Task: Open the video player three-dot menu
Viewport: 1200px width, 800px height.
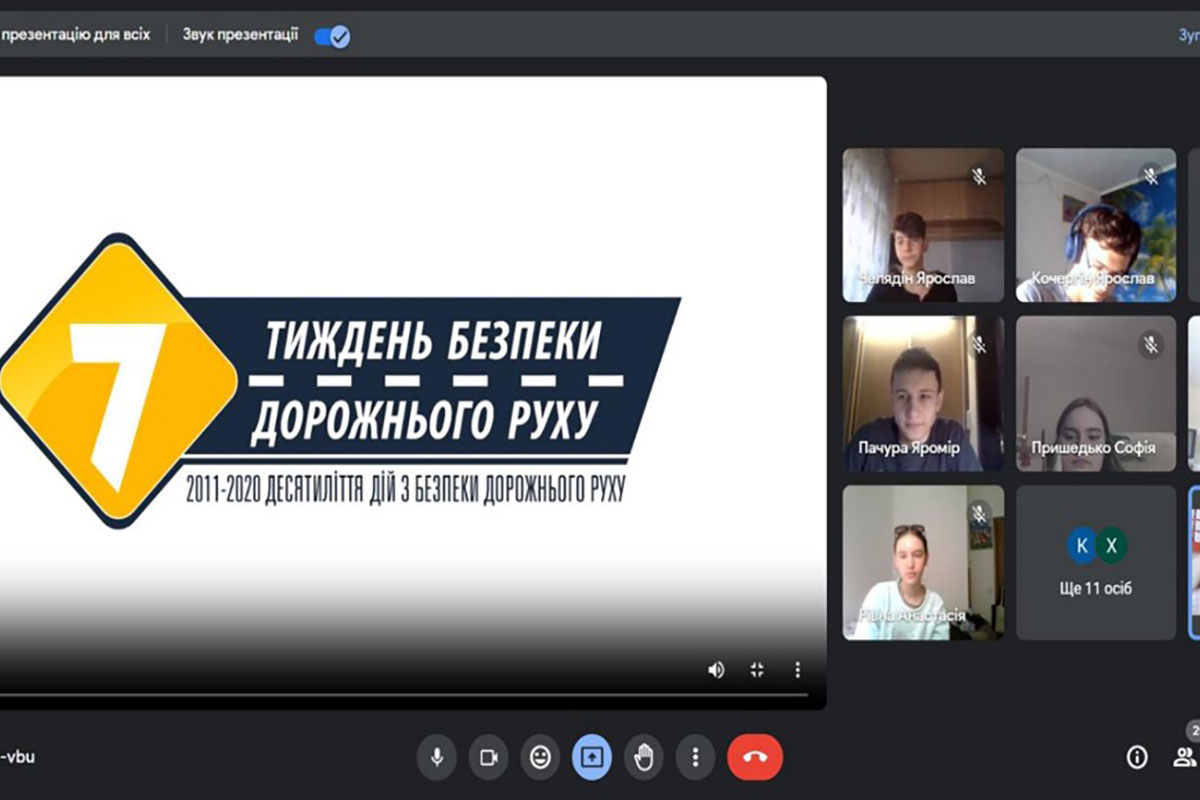Action: (x=797, y=670)
